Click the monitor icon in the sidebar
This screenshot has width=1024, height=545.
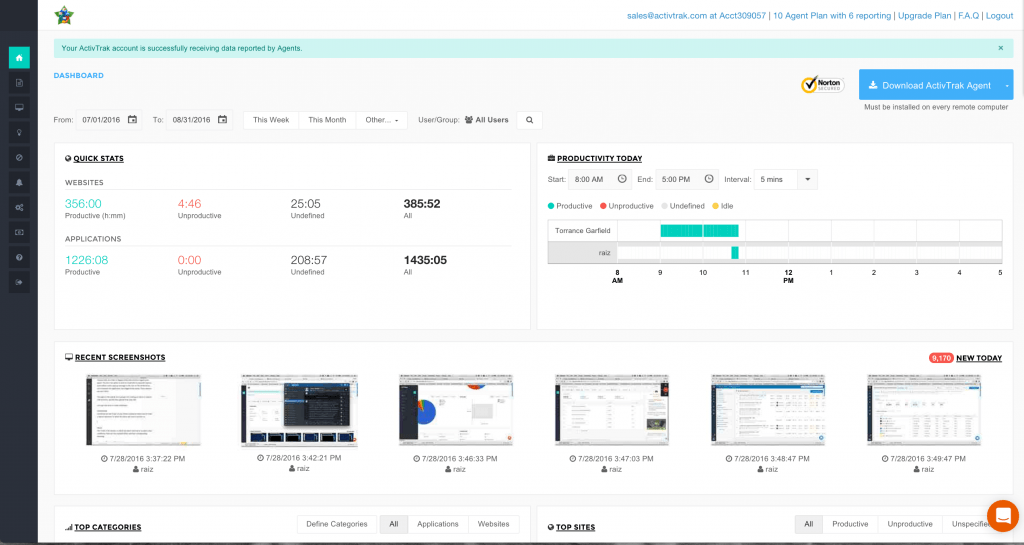click(19, 107)
